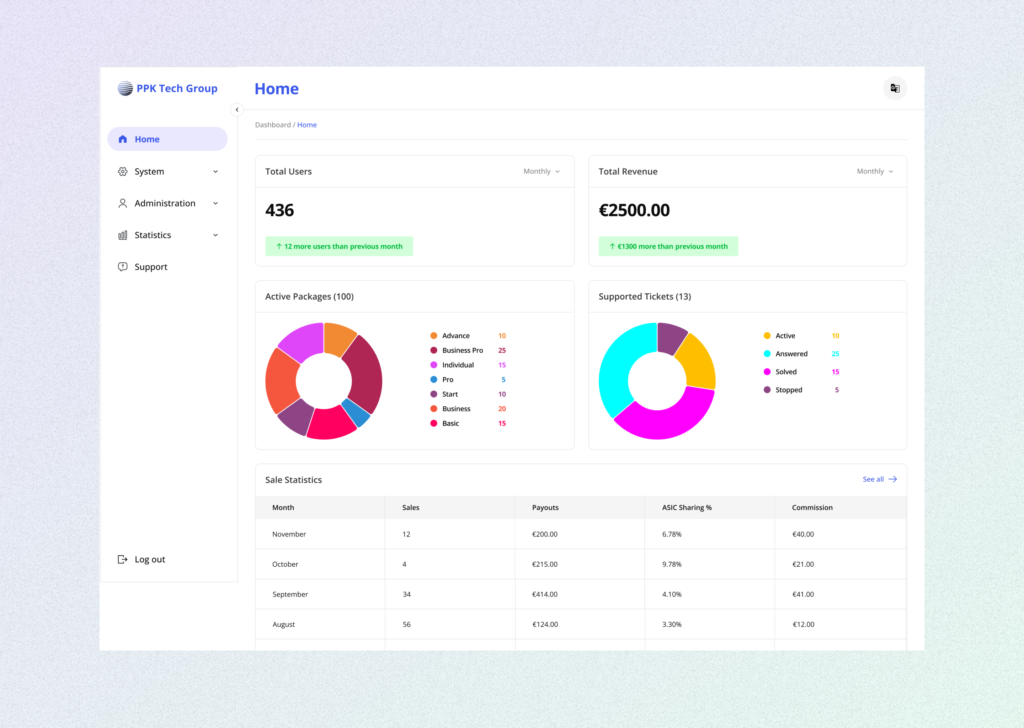This screenshot has height=728, width=1024.
Task: Click the See all link in Sale Statistics
Action: [879, 479]
